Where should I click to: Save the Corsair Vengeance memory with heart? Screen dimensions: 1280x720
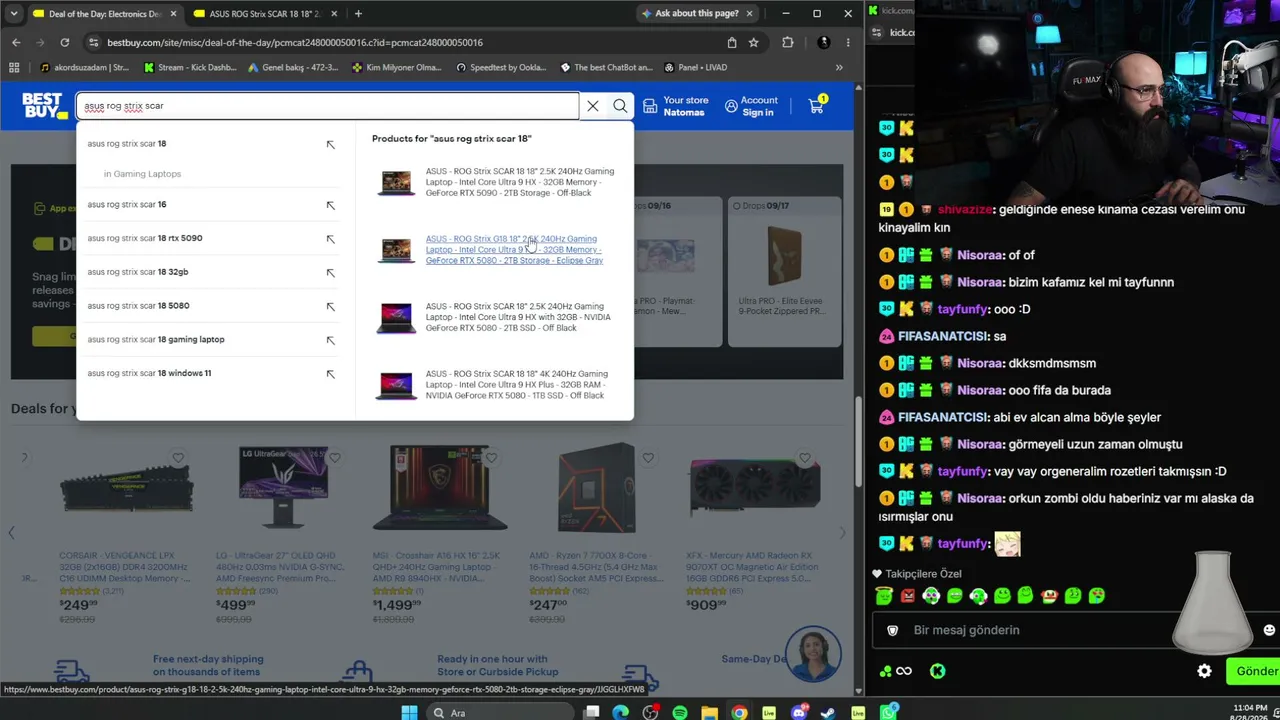coord(178,458)
